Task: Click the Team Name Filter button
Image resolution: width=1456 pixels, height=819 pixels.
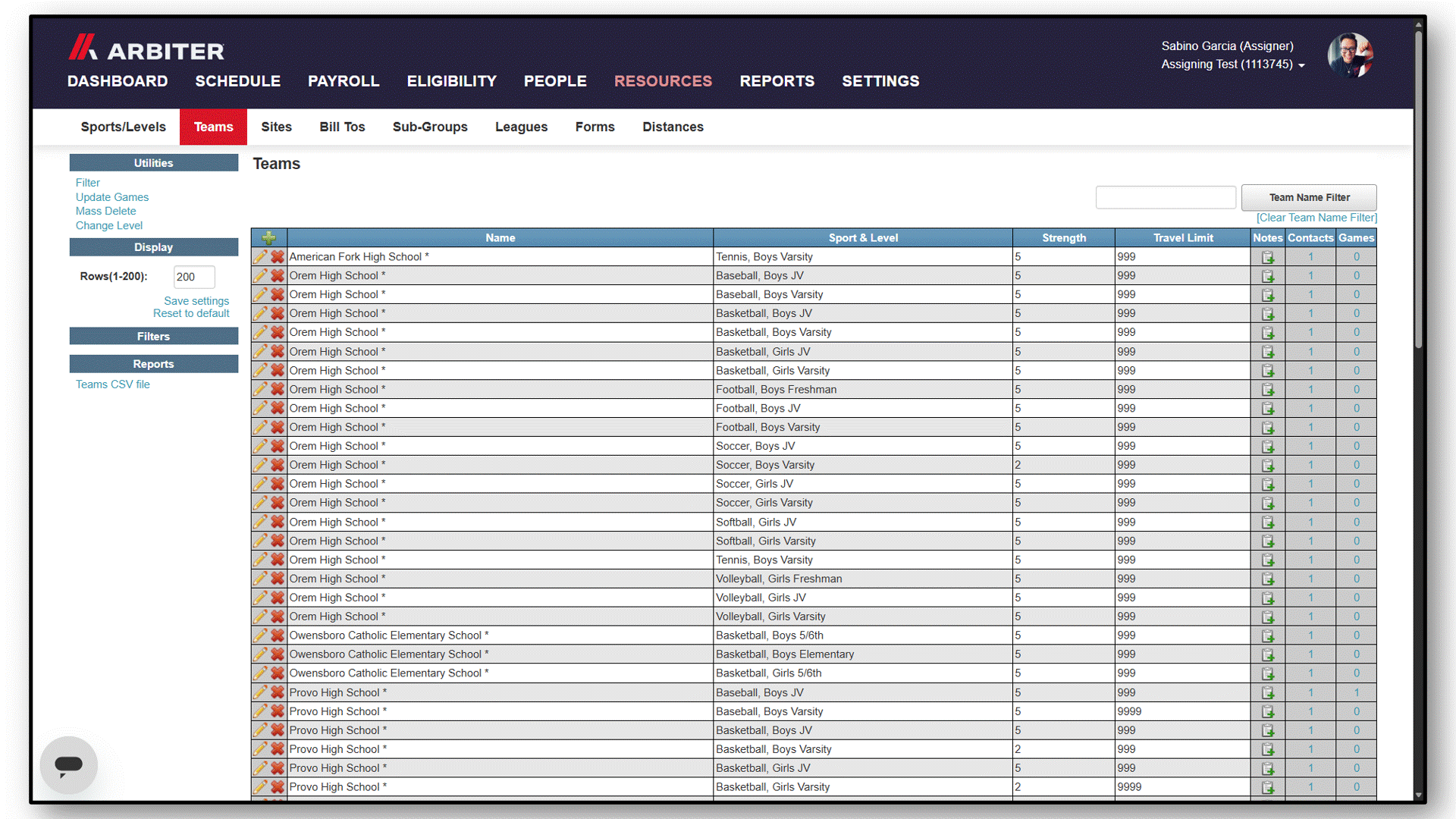Action: (1309, 197)
